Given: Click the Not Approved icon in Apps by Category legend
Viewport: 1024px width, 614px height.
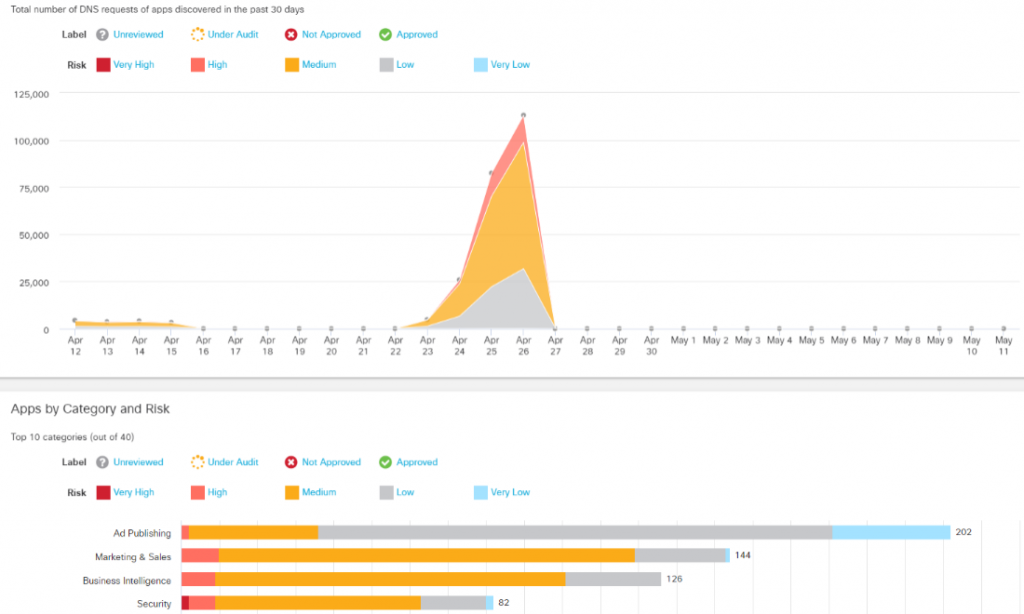Looking at the screenshot, I should 291,462.
